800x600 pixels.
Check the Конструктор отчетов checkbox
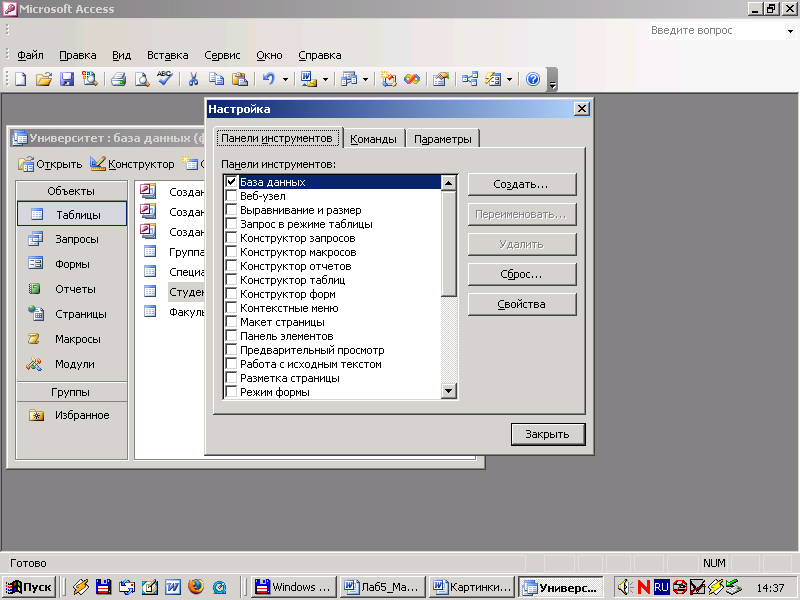coord(231,266)
